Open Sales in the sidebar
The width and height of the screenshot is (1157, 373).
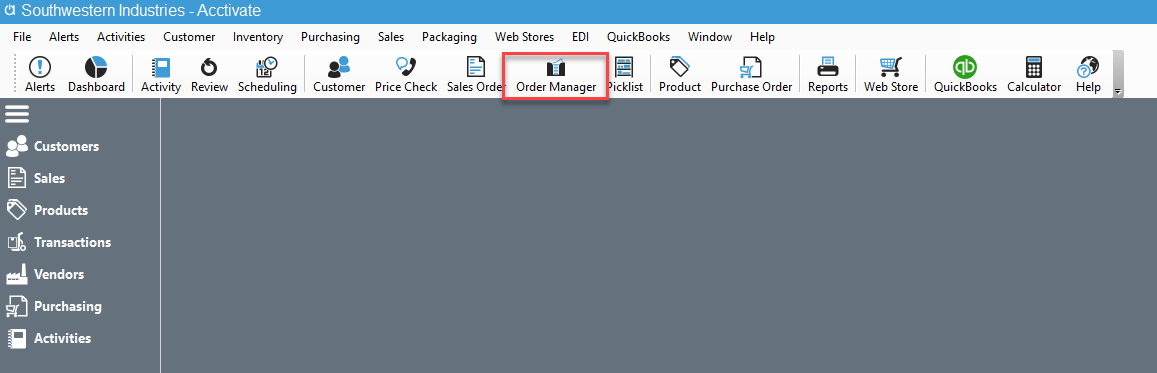point(35,178)
